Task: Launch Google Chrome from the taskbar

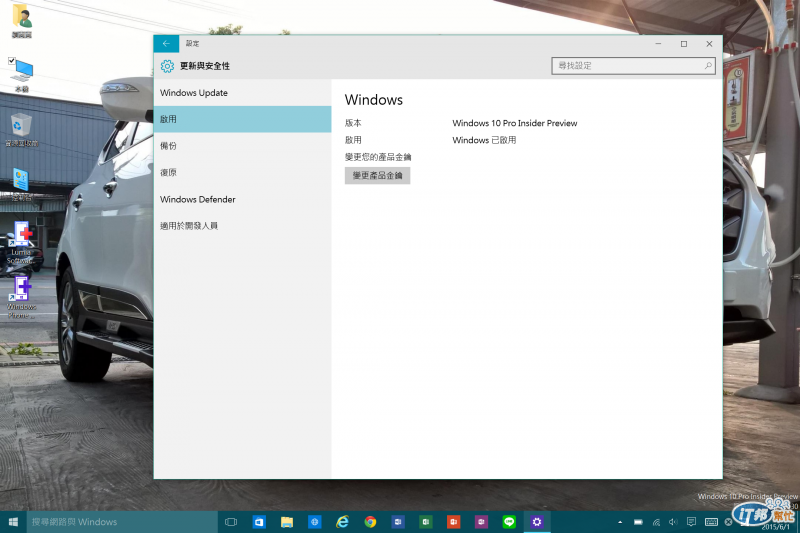Action: tap(370, 522)
